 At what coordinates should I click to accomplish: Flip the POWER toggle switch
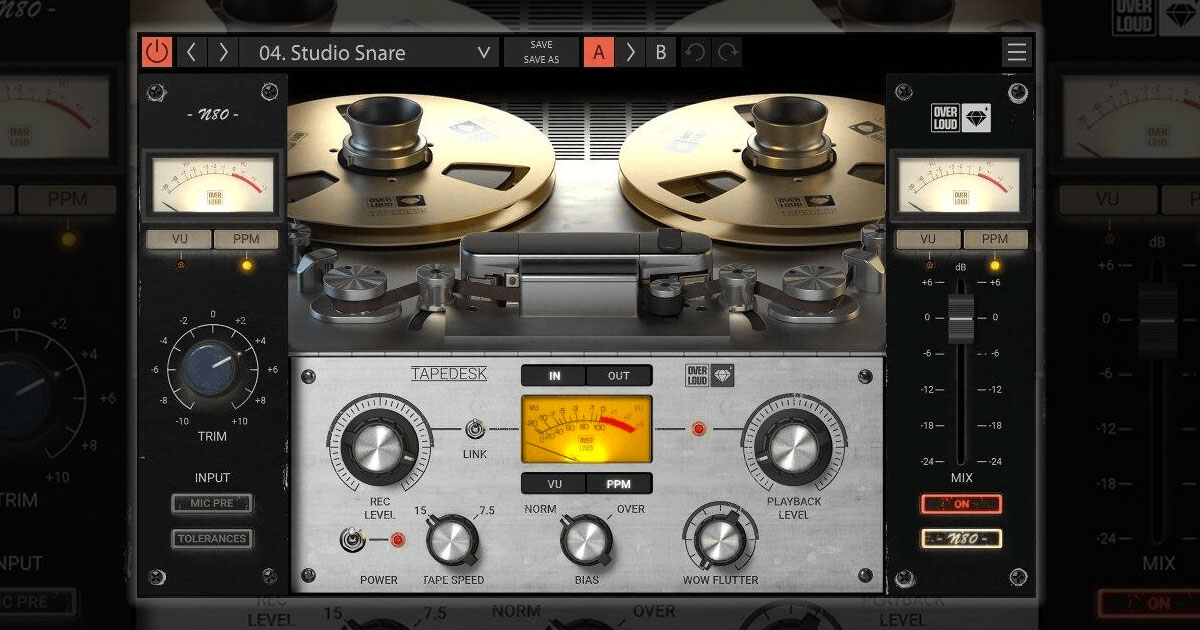tap(351, 540)
